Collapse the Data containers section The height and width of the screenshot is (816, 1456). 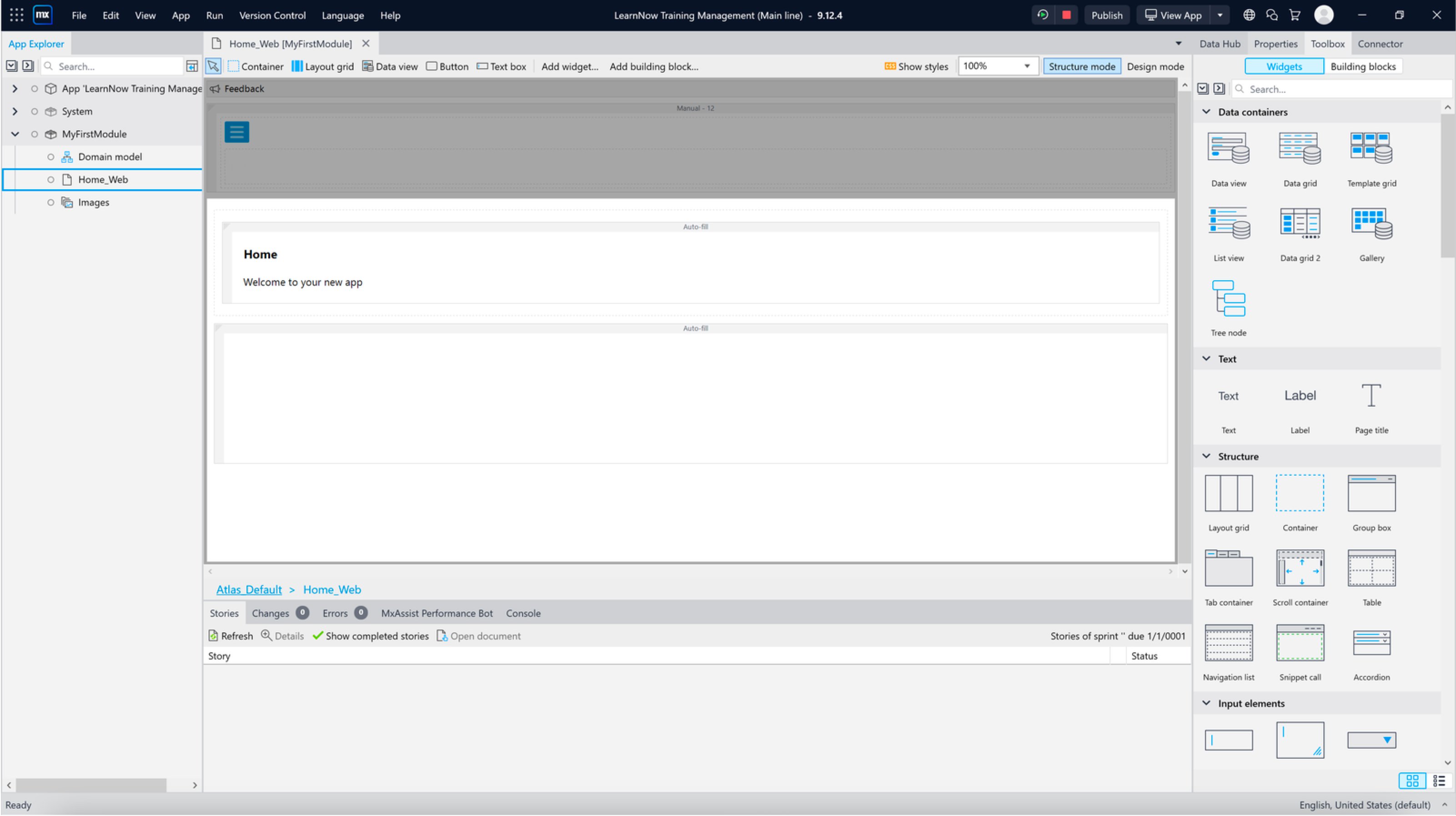tap(1206, 112)
